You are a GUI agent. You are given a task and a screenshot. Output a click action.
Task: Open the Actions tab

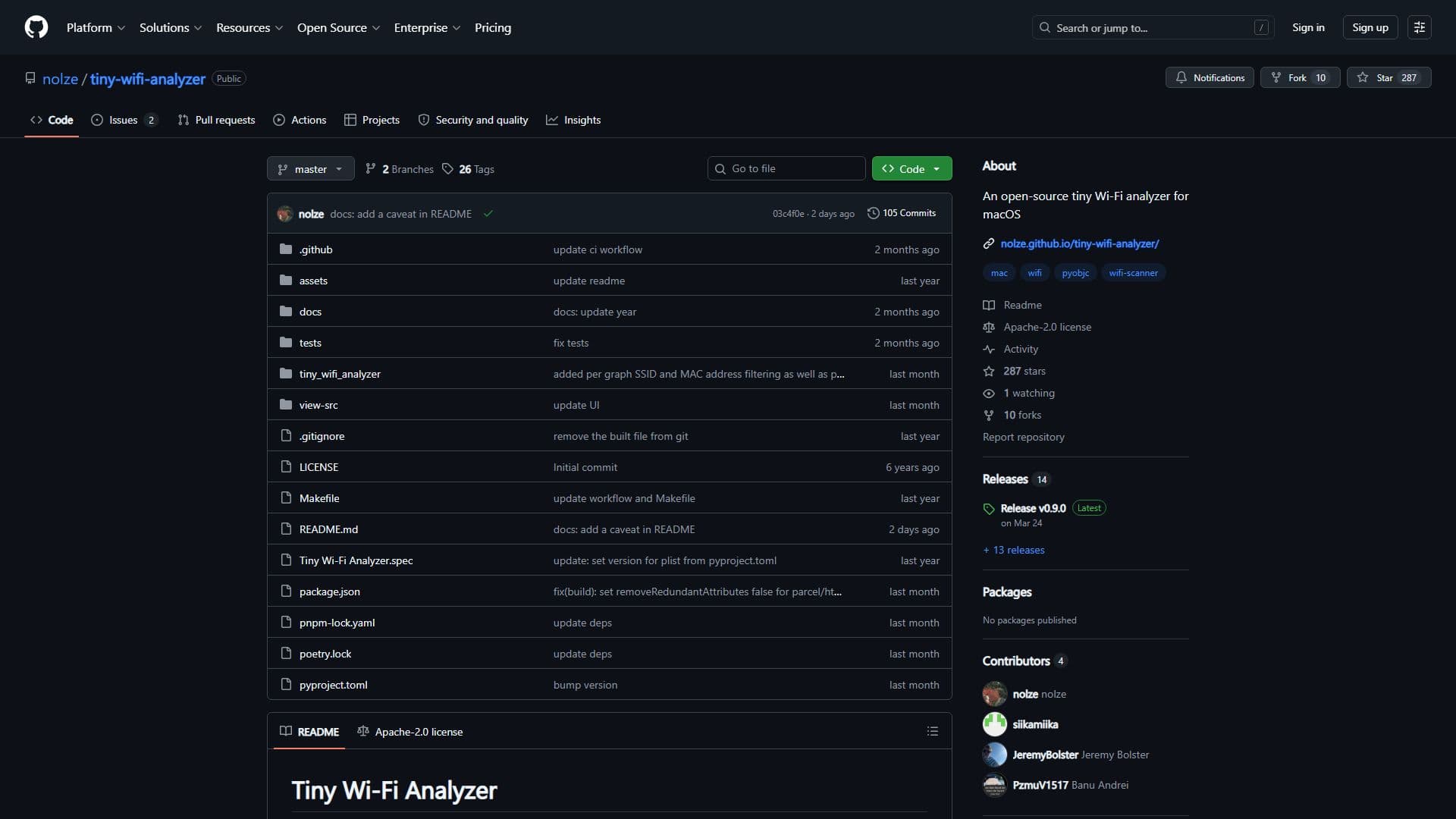pos(300,120)
